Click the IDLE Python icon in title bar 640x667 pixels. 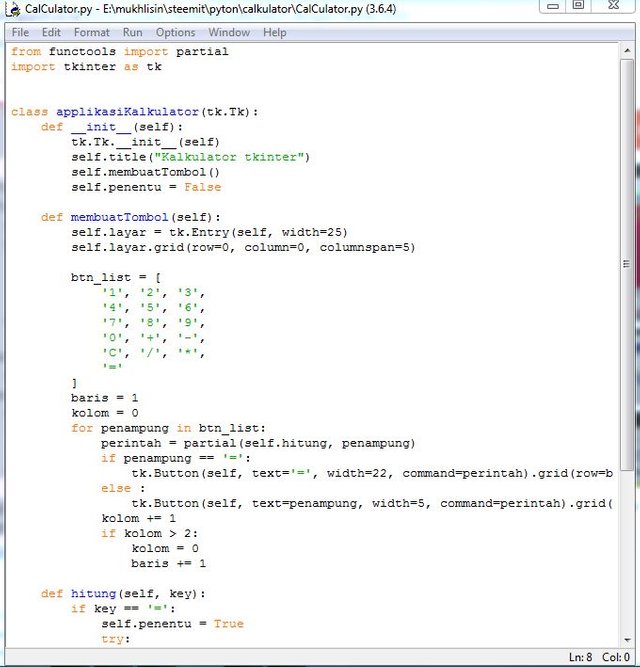[x=13, y=9]
